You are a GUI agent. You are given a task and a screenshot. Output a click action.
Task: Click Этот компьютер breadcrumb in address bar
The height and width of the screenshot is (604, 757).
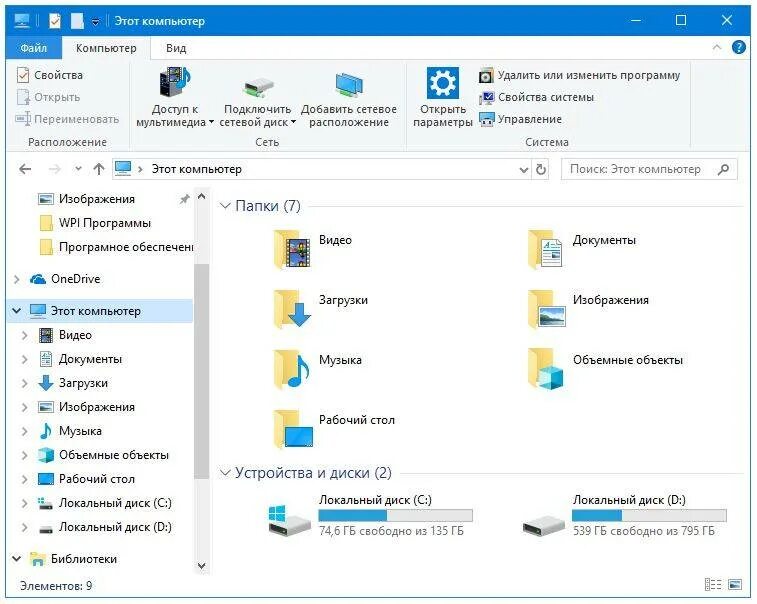tap(196, 169)
